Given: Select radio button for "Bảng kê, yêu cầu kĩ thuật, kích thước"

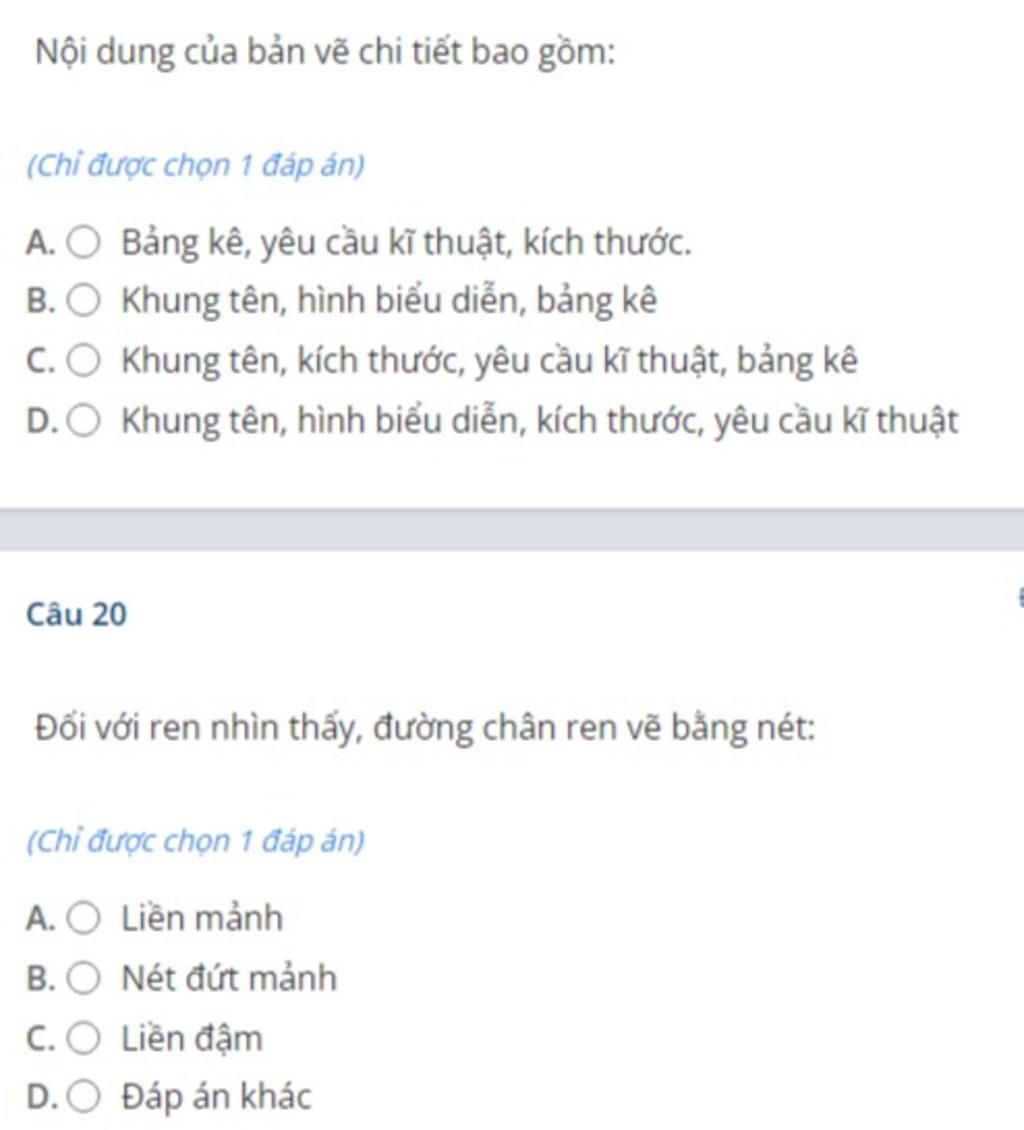Looking at the screenshot, I should [x=83, y=242].
